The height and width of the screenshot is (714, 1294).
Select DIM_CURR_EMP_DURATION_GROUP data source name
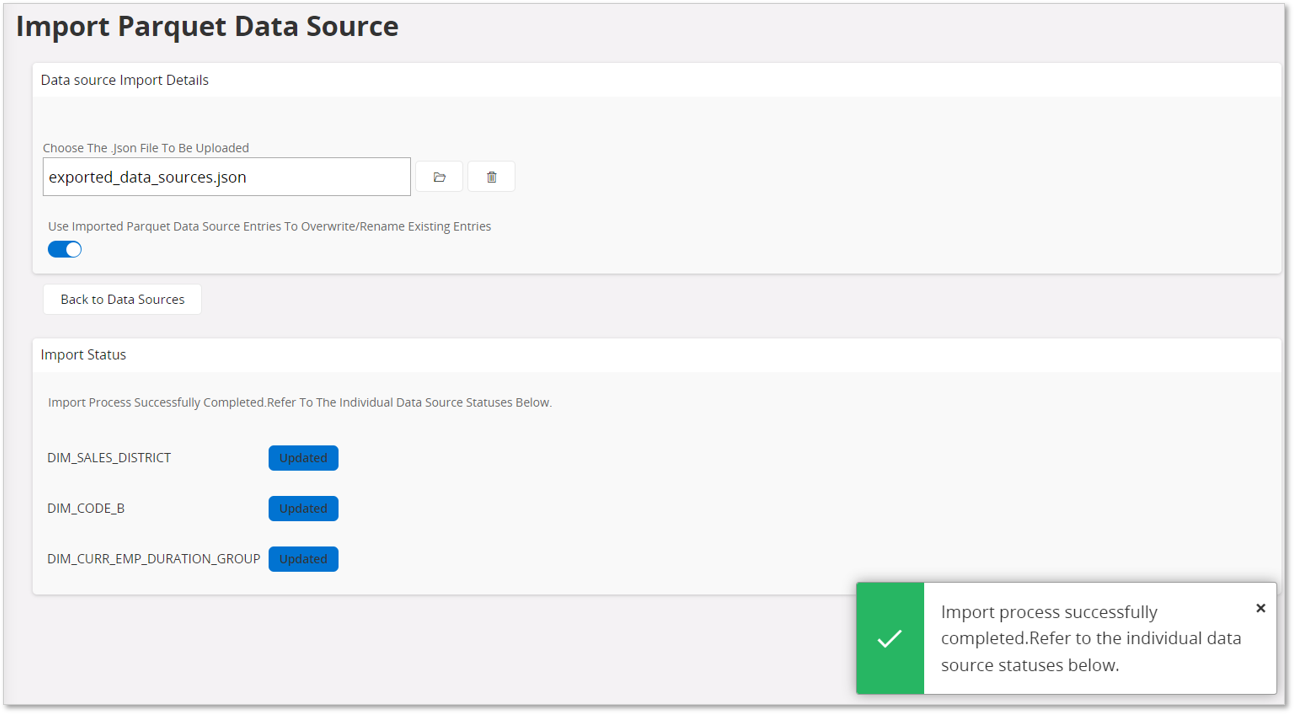click(x=154, y=559)
